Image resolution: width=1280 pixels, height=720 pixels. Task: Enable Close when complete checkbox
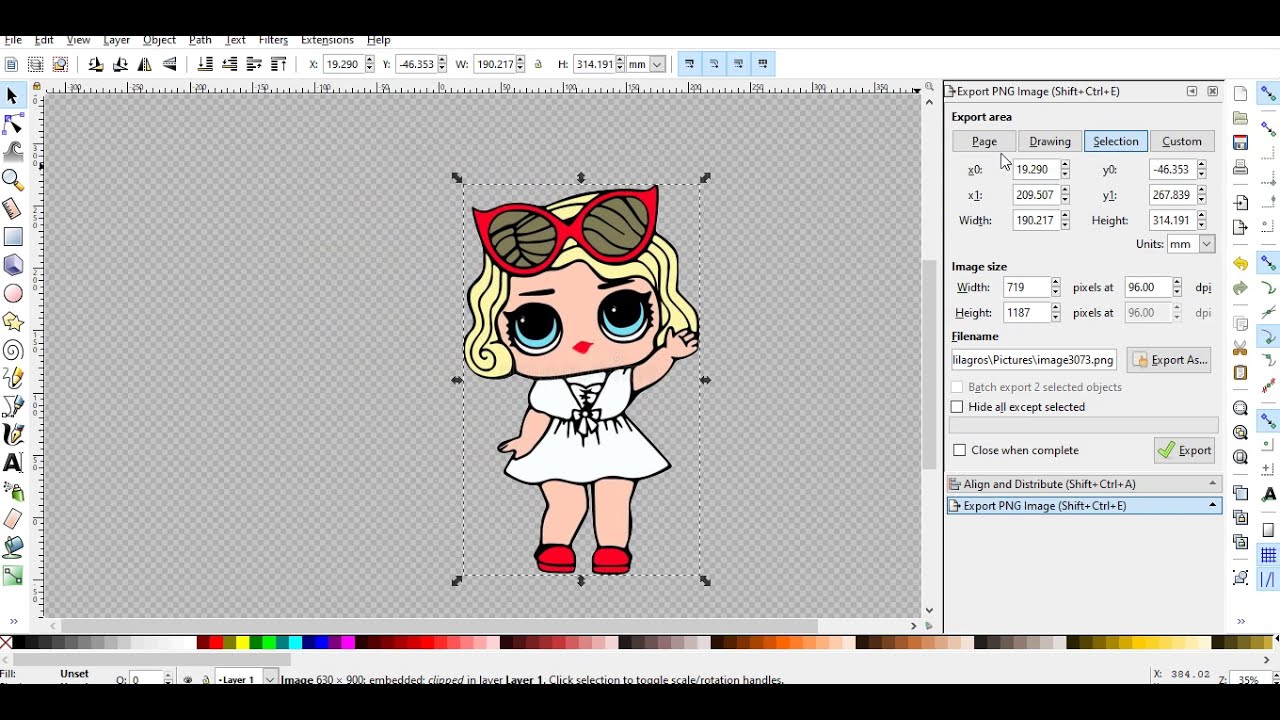click(x=960, y=450)
